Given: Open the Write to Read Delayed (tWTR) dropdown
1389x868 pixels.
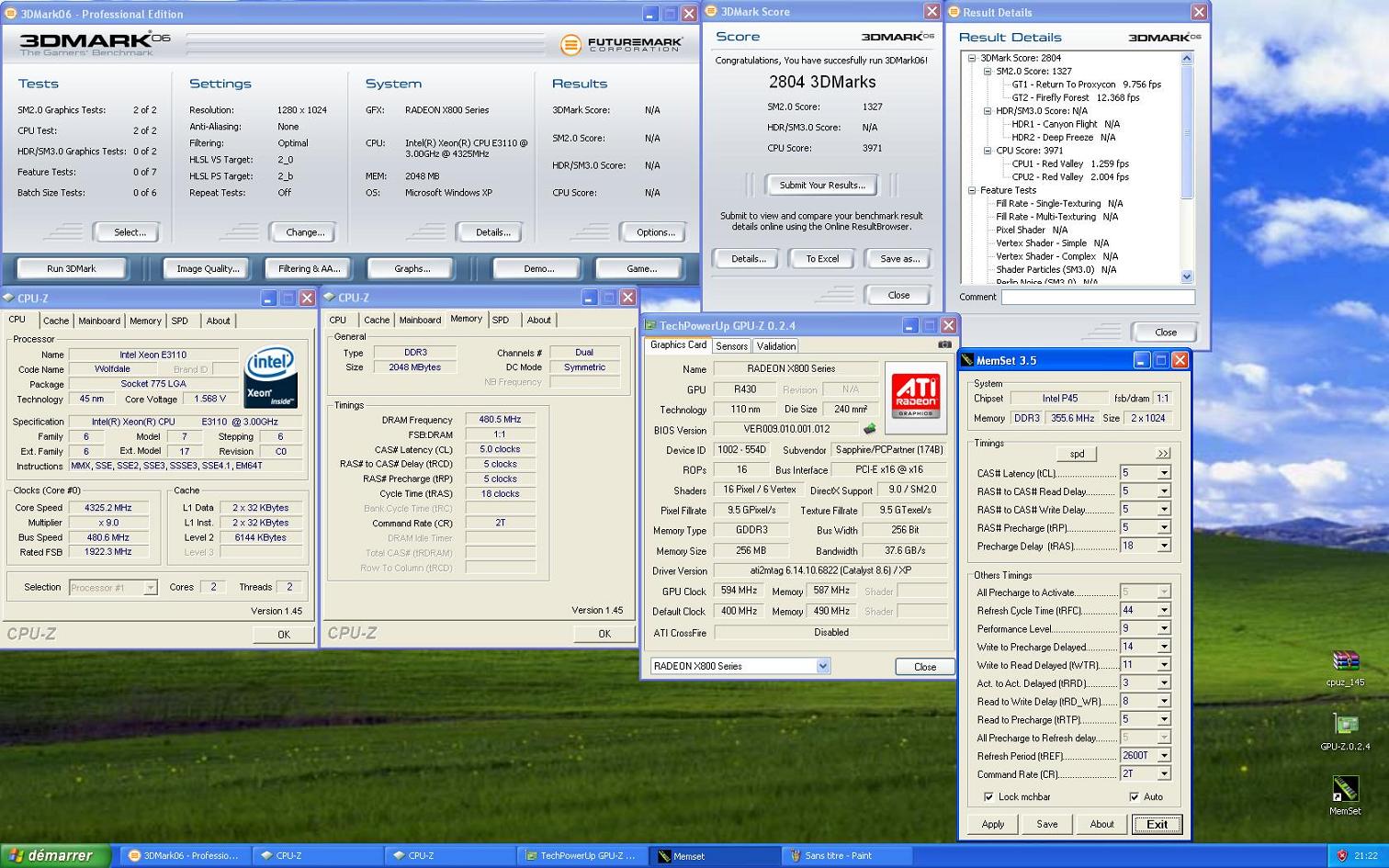Looking at the screenshot, I should point(1163,664).
